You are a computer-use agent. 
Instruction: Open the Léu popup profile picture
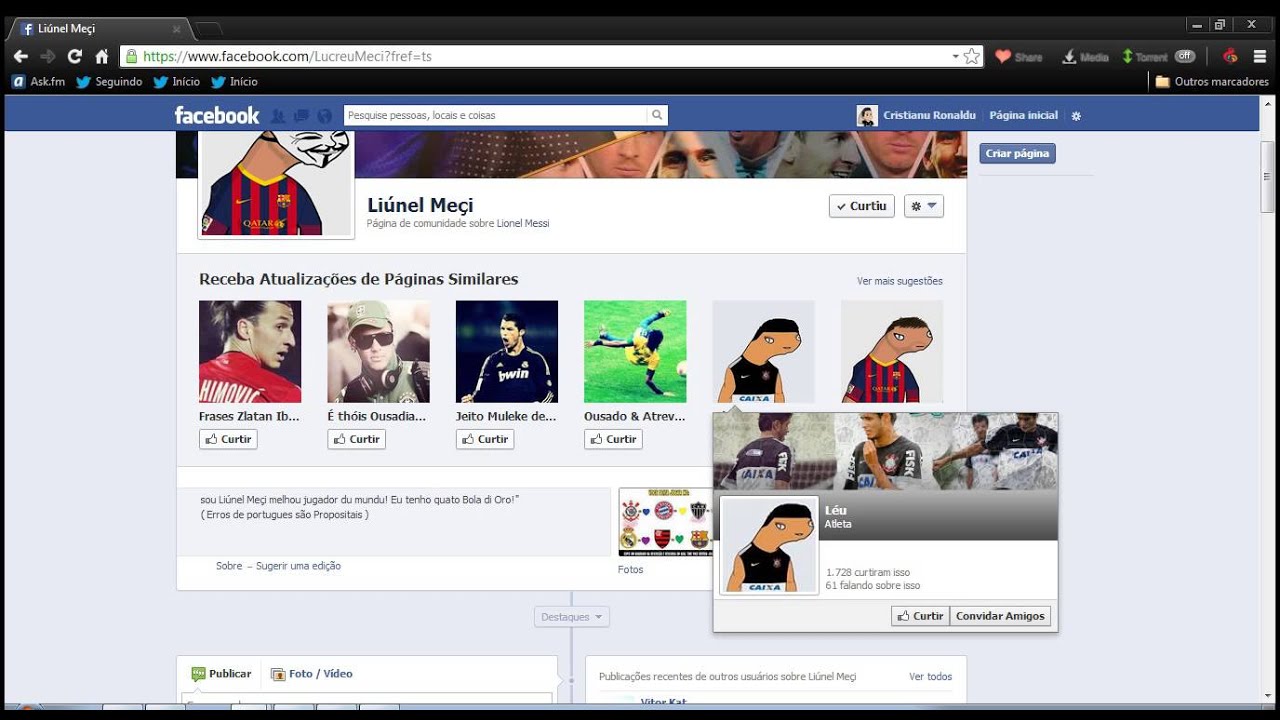(769, 545)
